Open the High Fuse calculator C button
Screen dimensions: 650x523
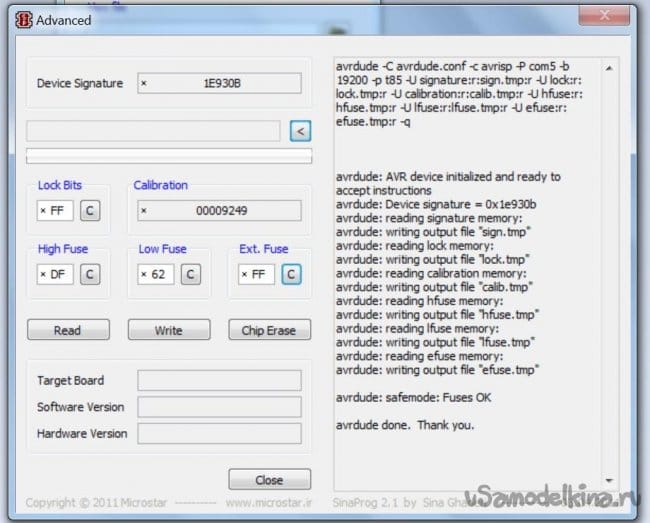(x=89, y=274)
